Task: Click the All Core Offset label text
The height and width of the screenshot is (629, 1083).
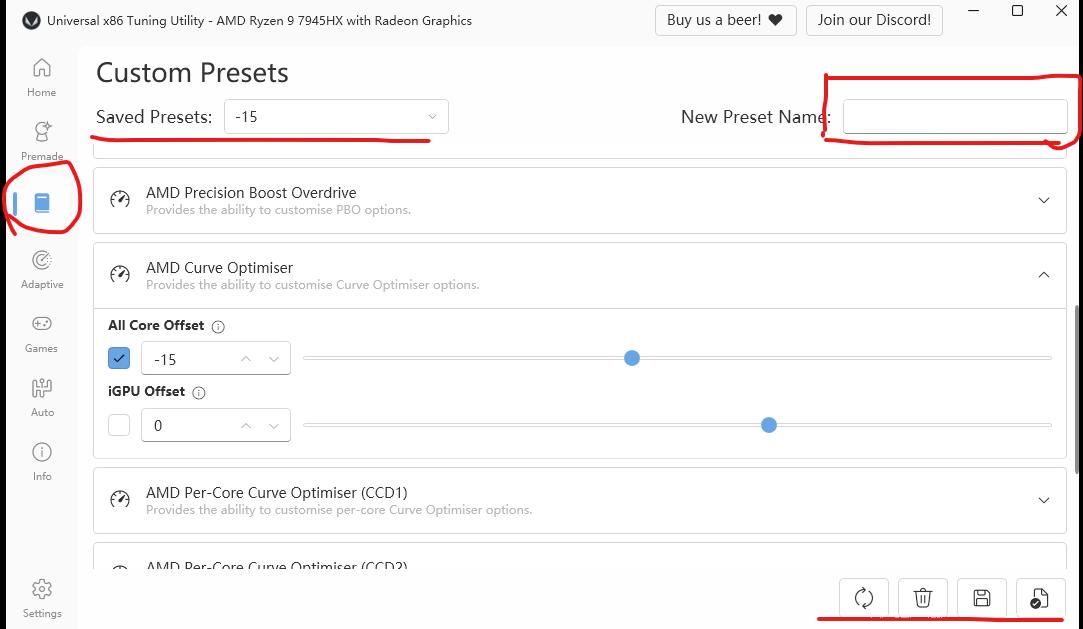Action: (x=156, y=325)
